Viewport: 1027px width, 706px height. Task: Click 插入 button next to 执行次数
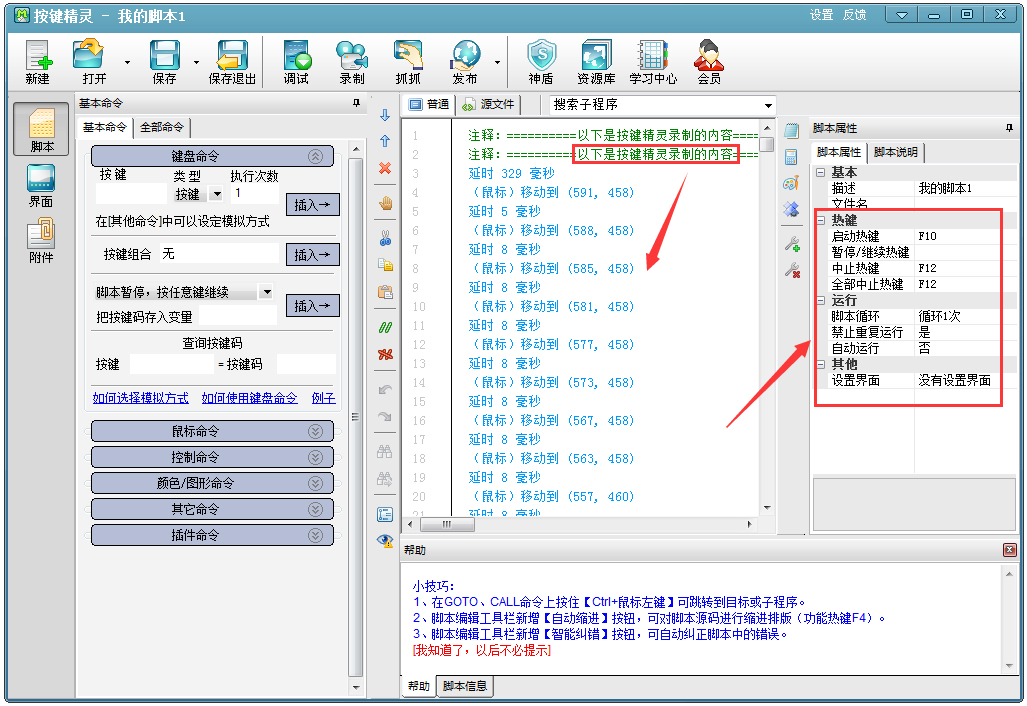pos(312,205)
